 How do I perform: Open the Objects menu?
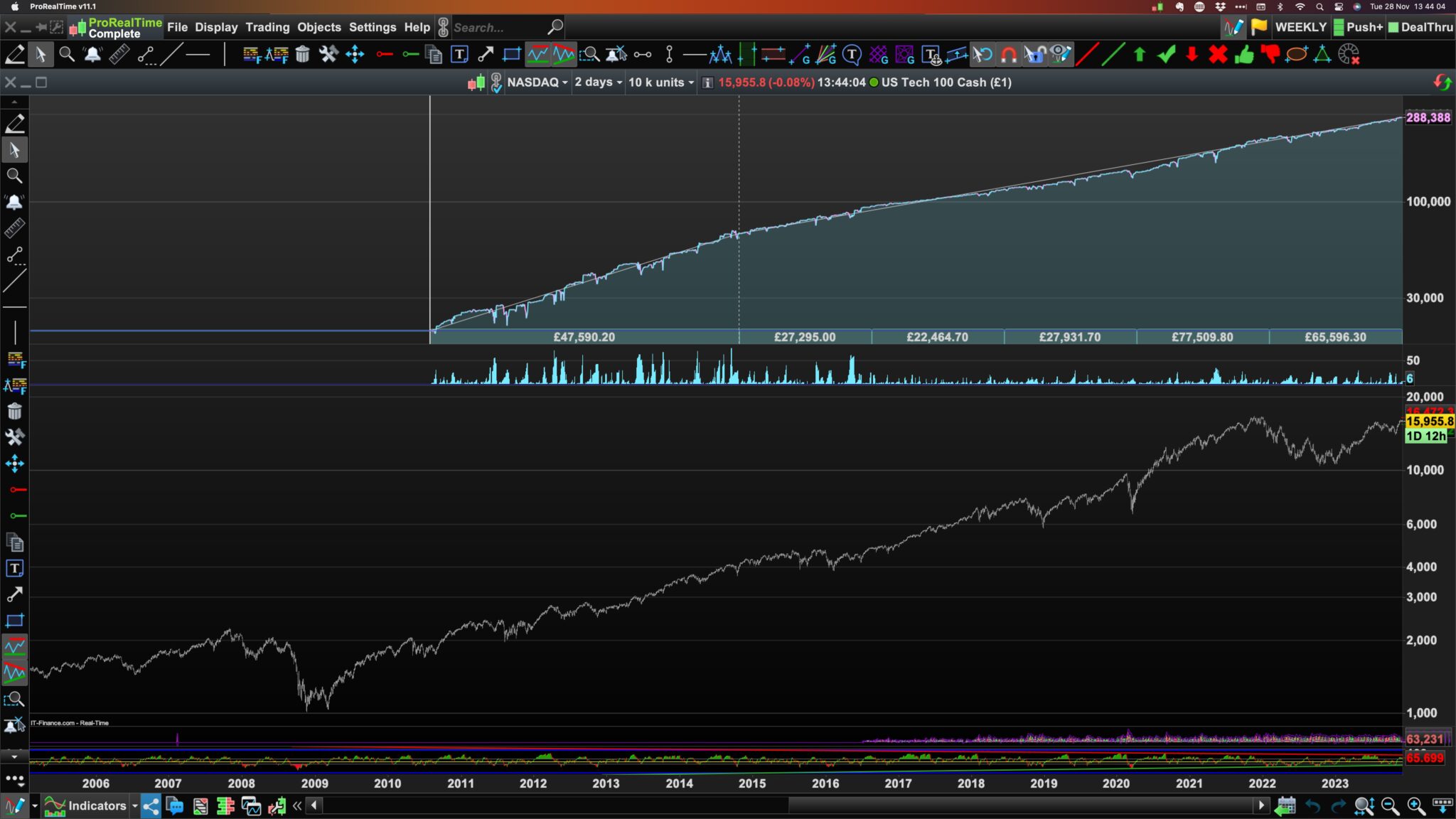tap(318, 27)
